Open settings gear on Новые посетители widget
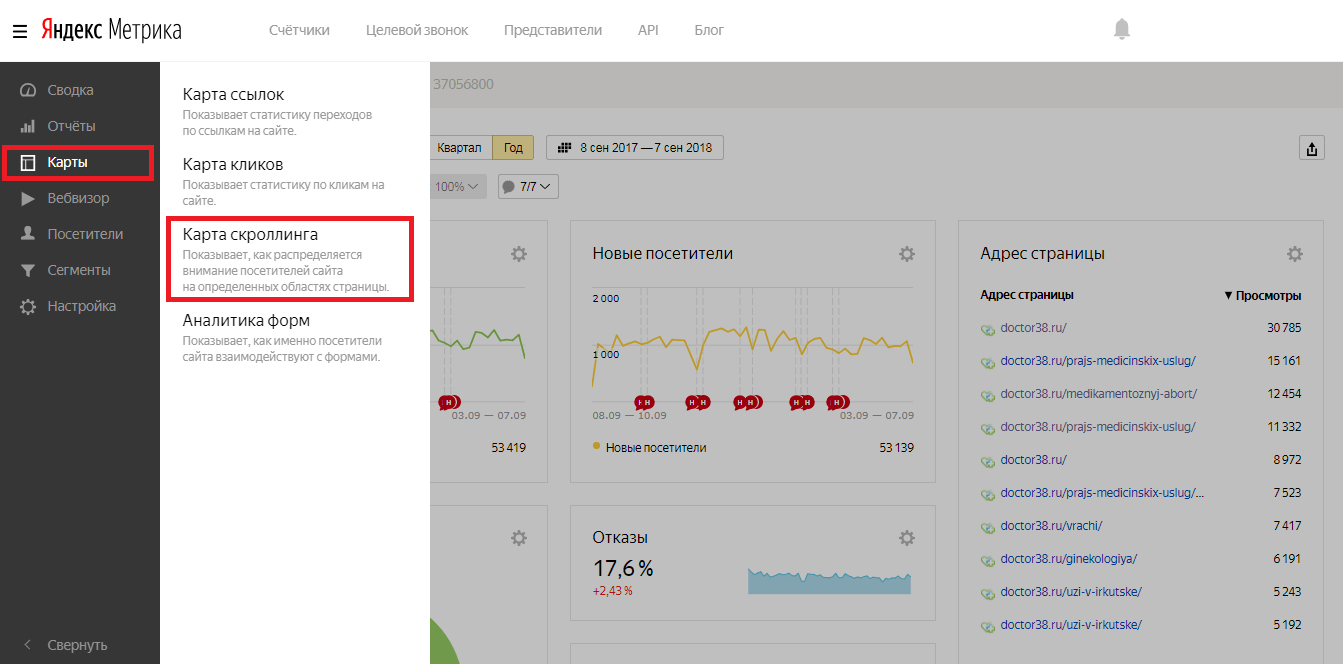Image resolution: width=1343 pixels, height=664 pixels. coord(906,254)
